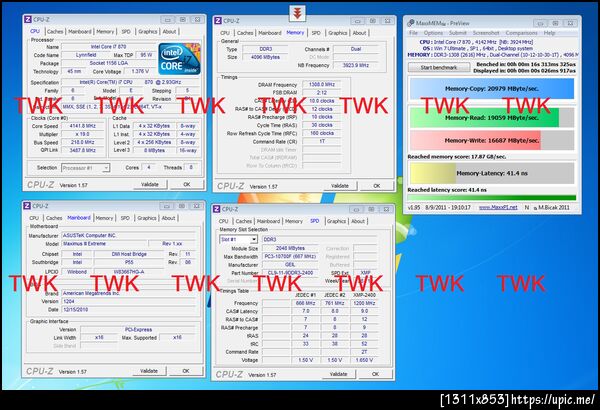Click the DRAM Frequency value 1308.0 MHz
The height and width of the screenshot is (410, 600).
[x=322, y=84]
